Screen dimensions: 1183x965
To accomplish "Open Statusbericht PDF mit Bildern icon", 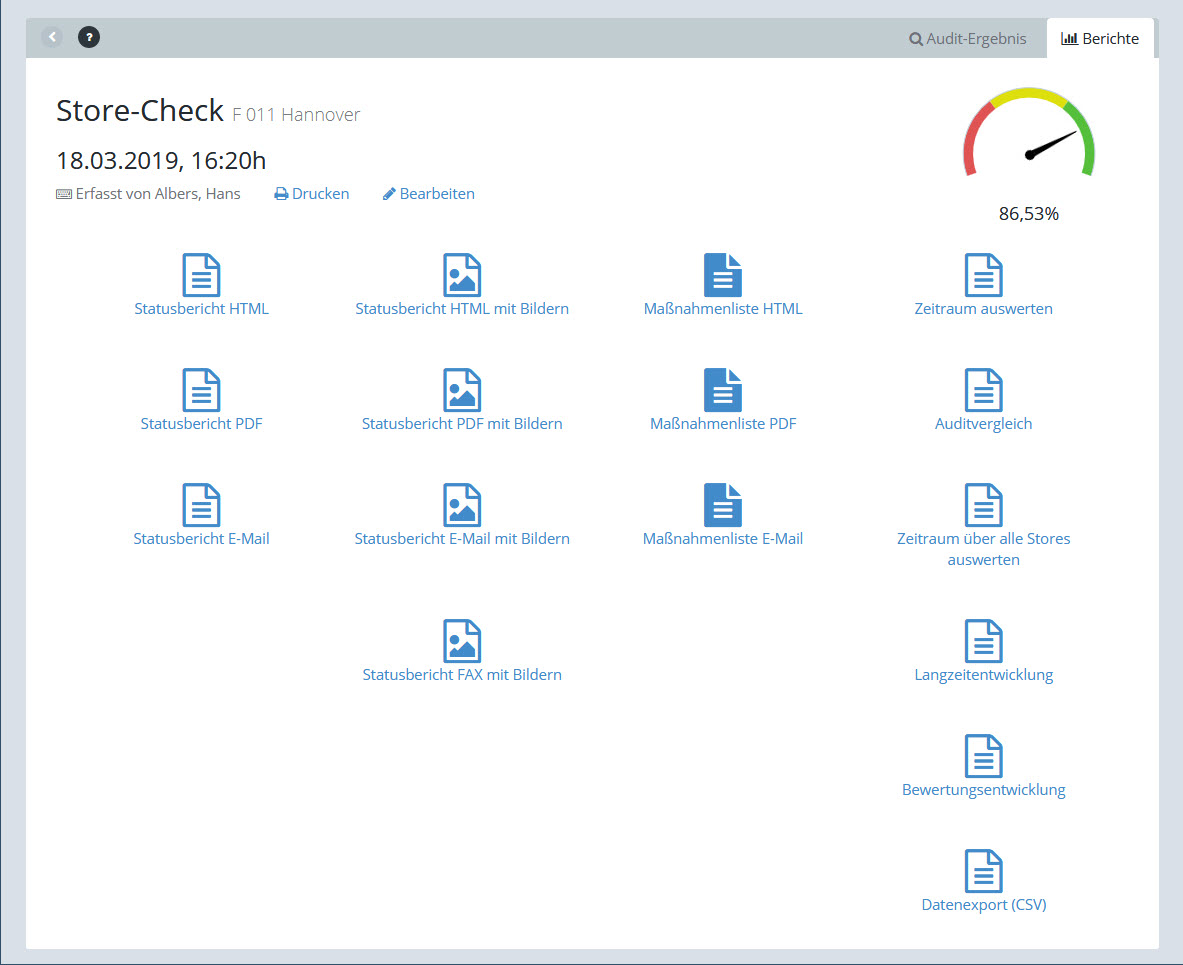I will 462,390.
